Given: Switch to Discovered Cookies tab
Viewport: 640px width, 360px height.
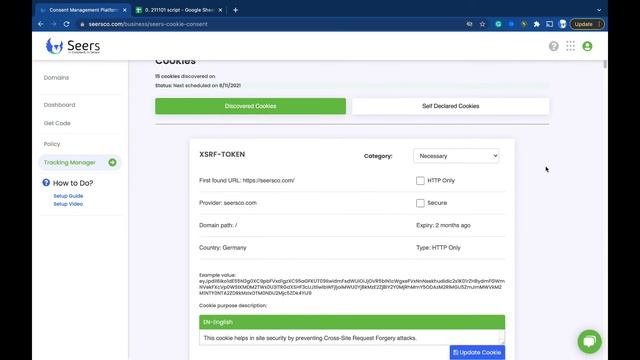Looking at the screenshot, I should coord(250,106).
